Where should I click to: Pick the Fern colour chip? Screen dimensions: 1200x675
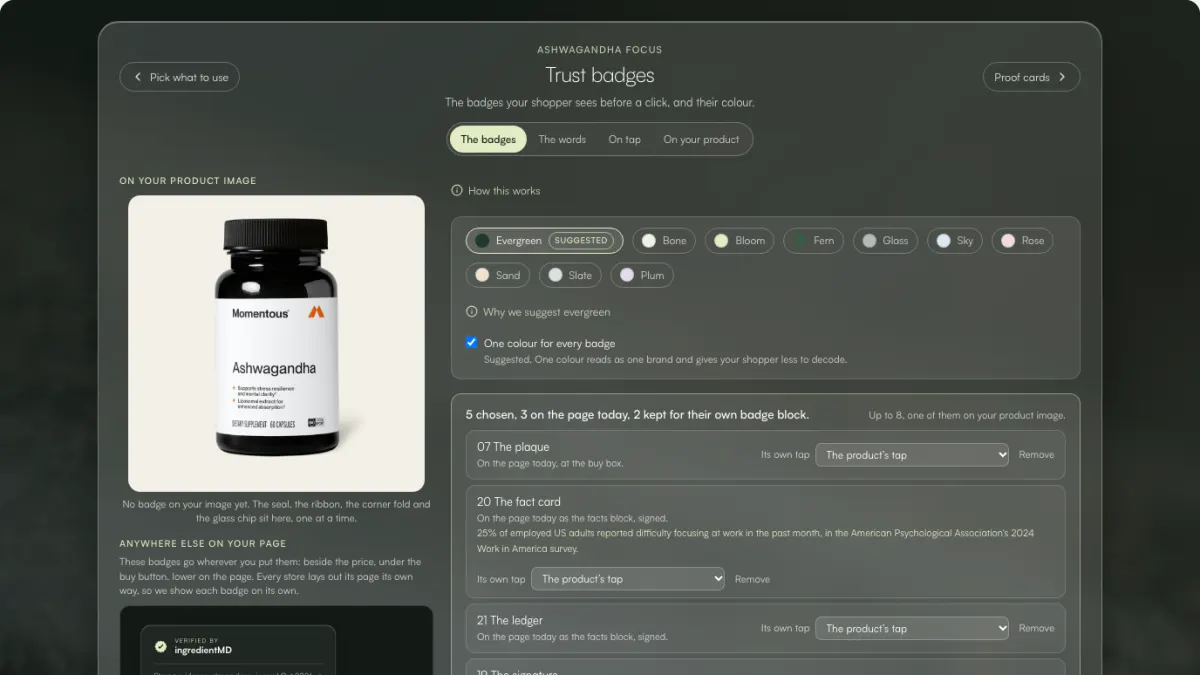pos(813,241)
